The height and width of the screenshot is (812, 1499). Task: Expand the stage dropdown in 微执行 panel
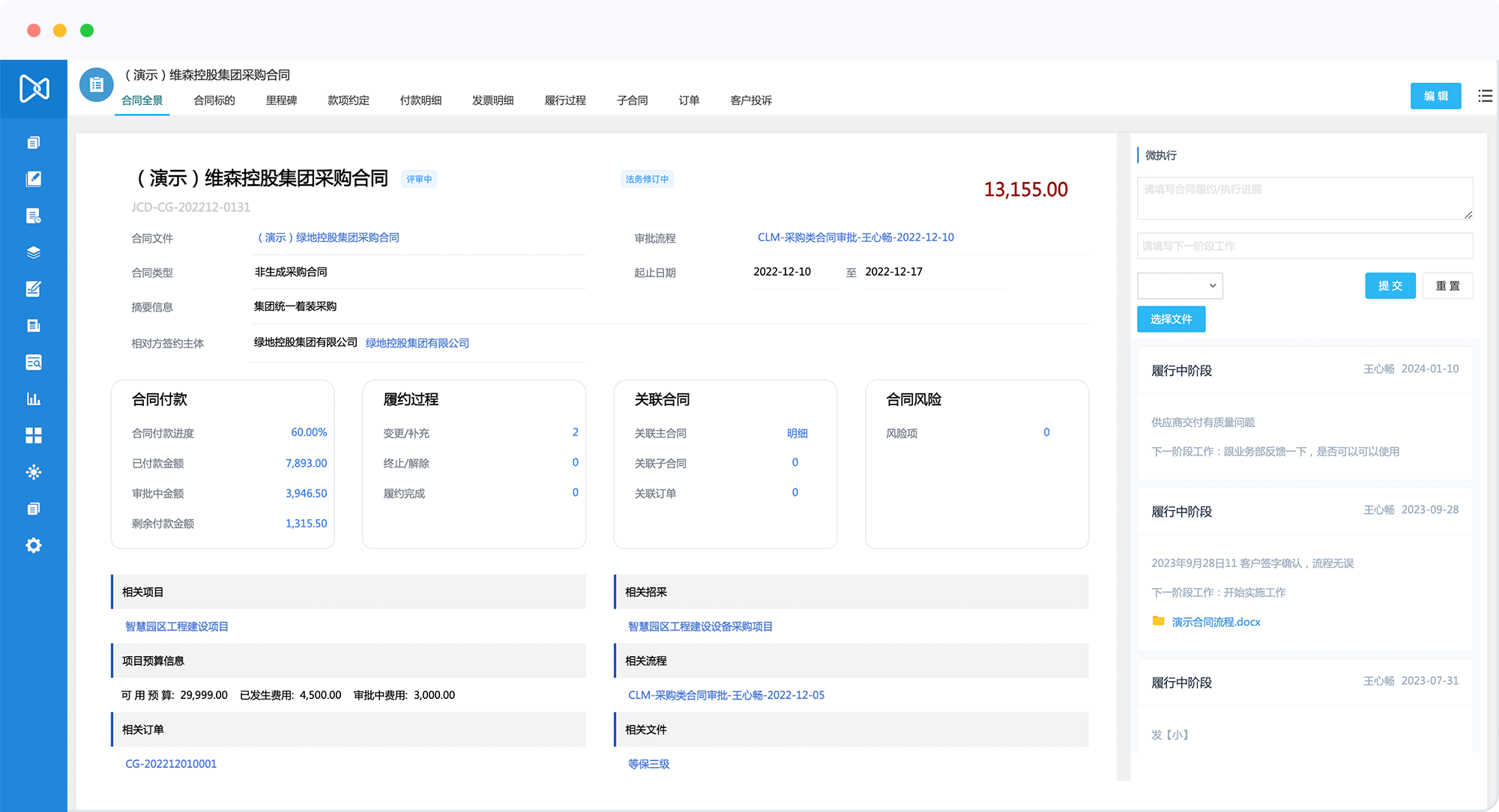click(1180, 285)
